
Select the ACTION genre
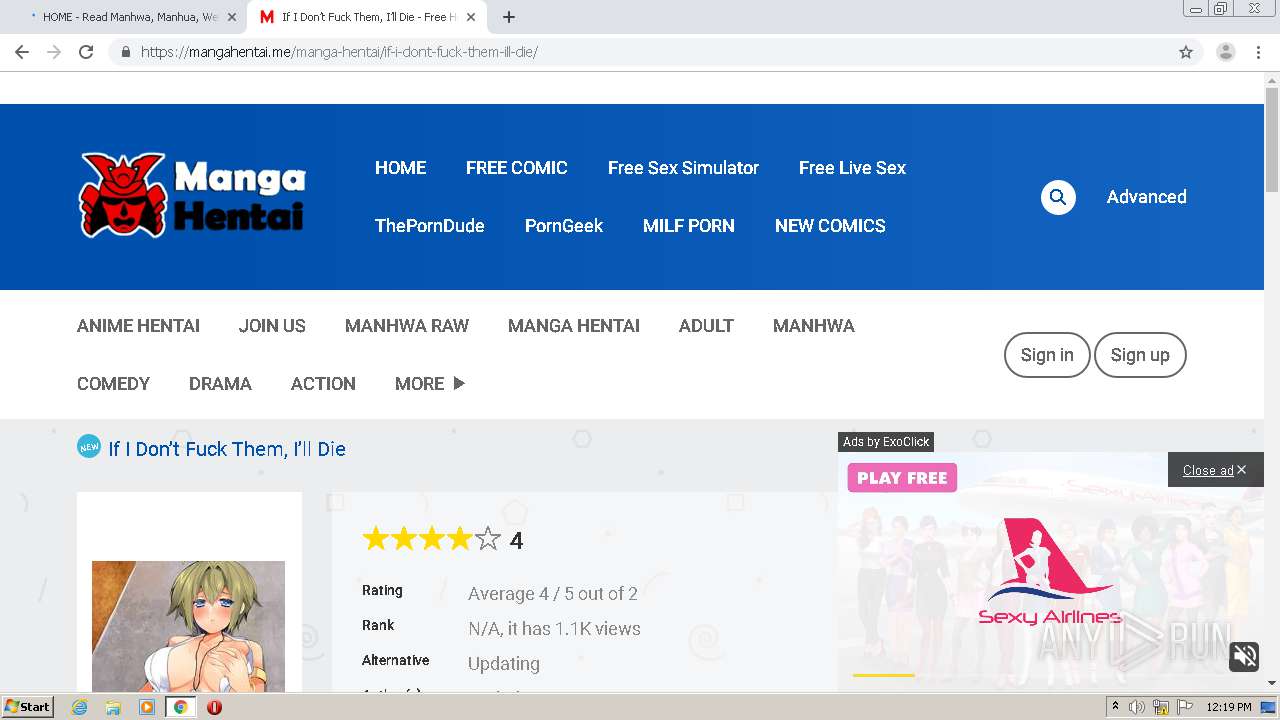click(323, 384)
